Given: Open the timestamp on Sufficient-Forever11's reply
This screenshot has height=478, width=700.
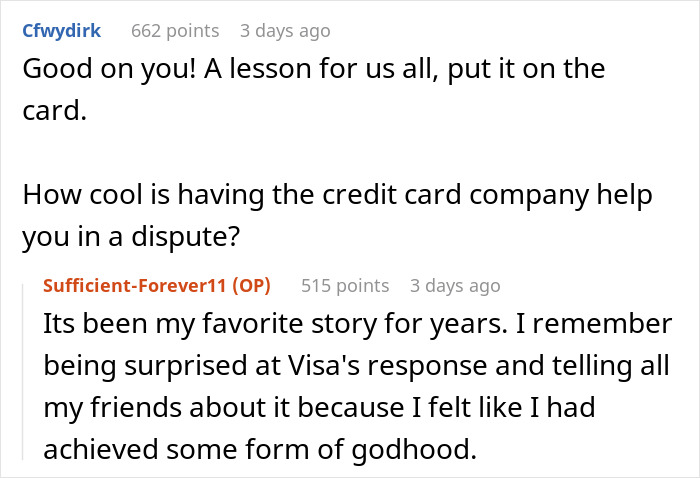Looking at the screenshot, I should click(455, 286).
